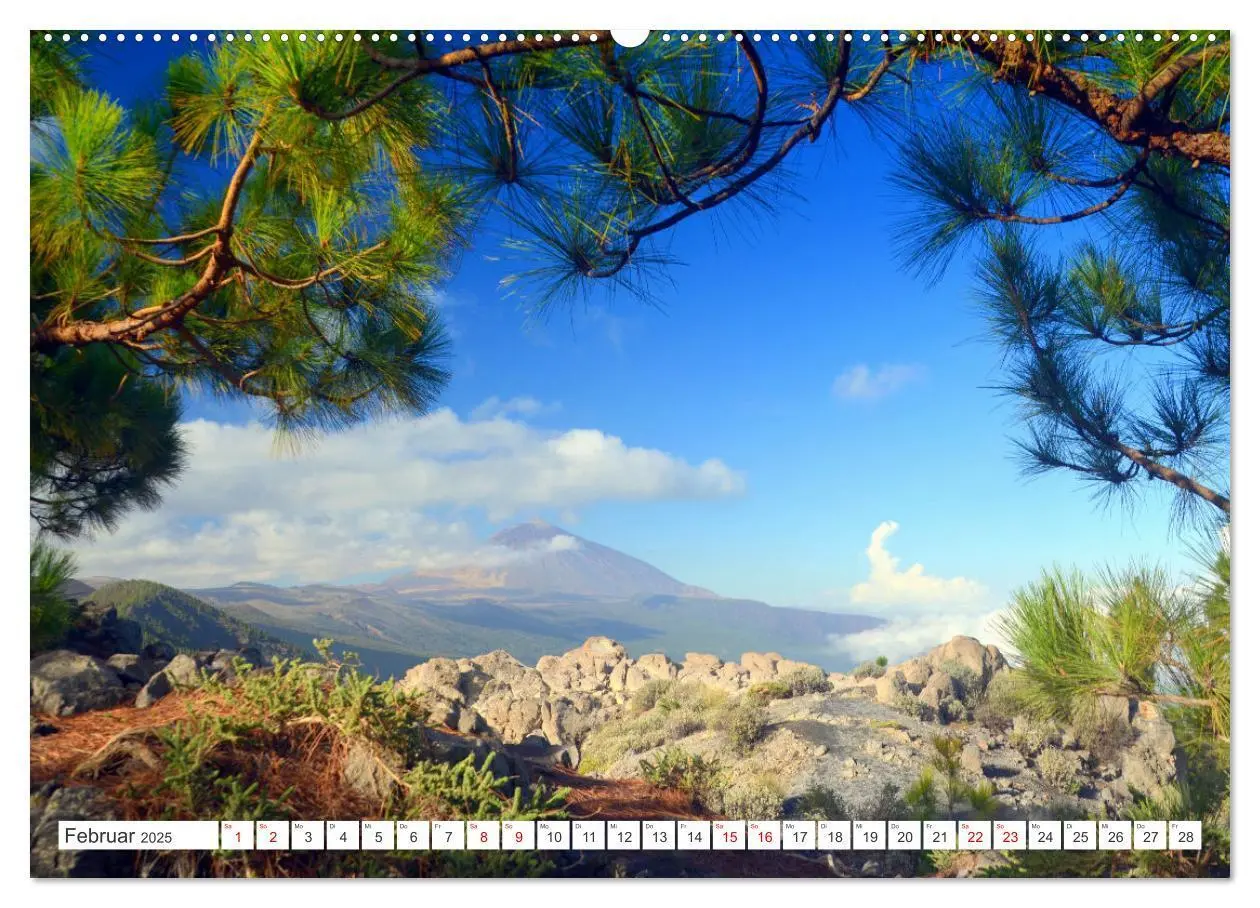The height and width of the screenshot is (908, 1260).
Task: Select red date cell 22
Action: click(974, 836)
